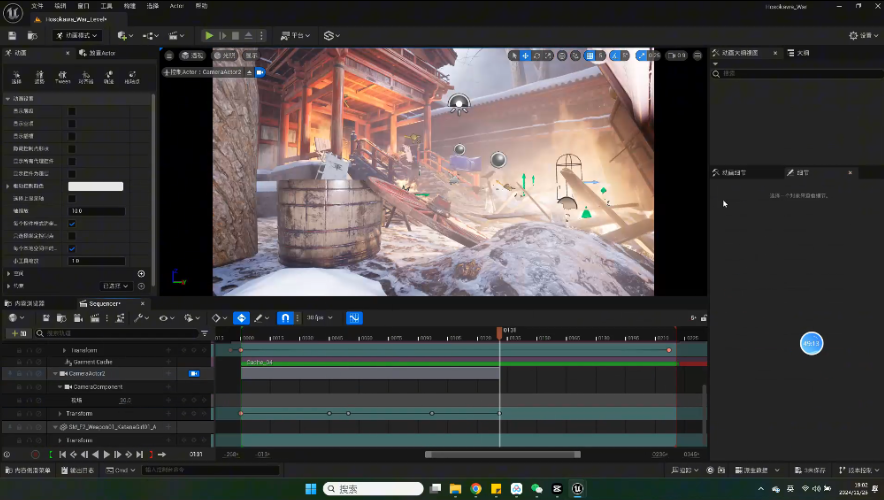Toggle grid snapping in viewport toolbar

coord(590,55)
